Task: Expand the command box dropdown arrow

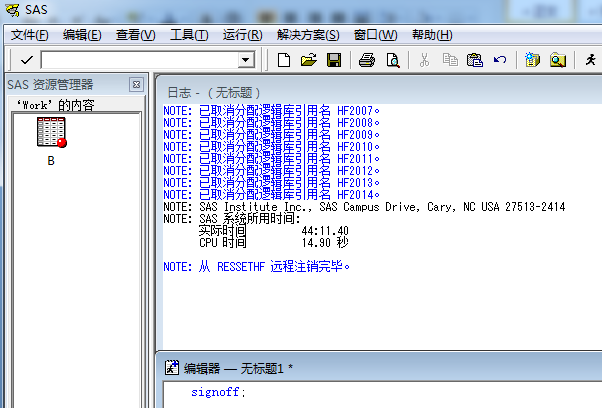Action: pos(246,60)
